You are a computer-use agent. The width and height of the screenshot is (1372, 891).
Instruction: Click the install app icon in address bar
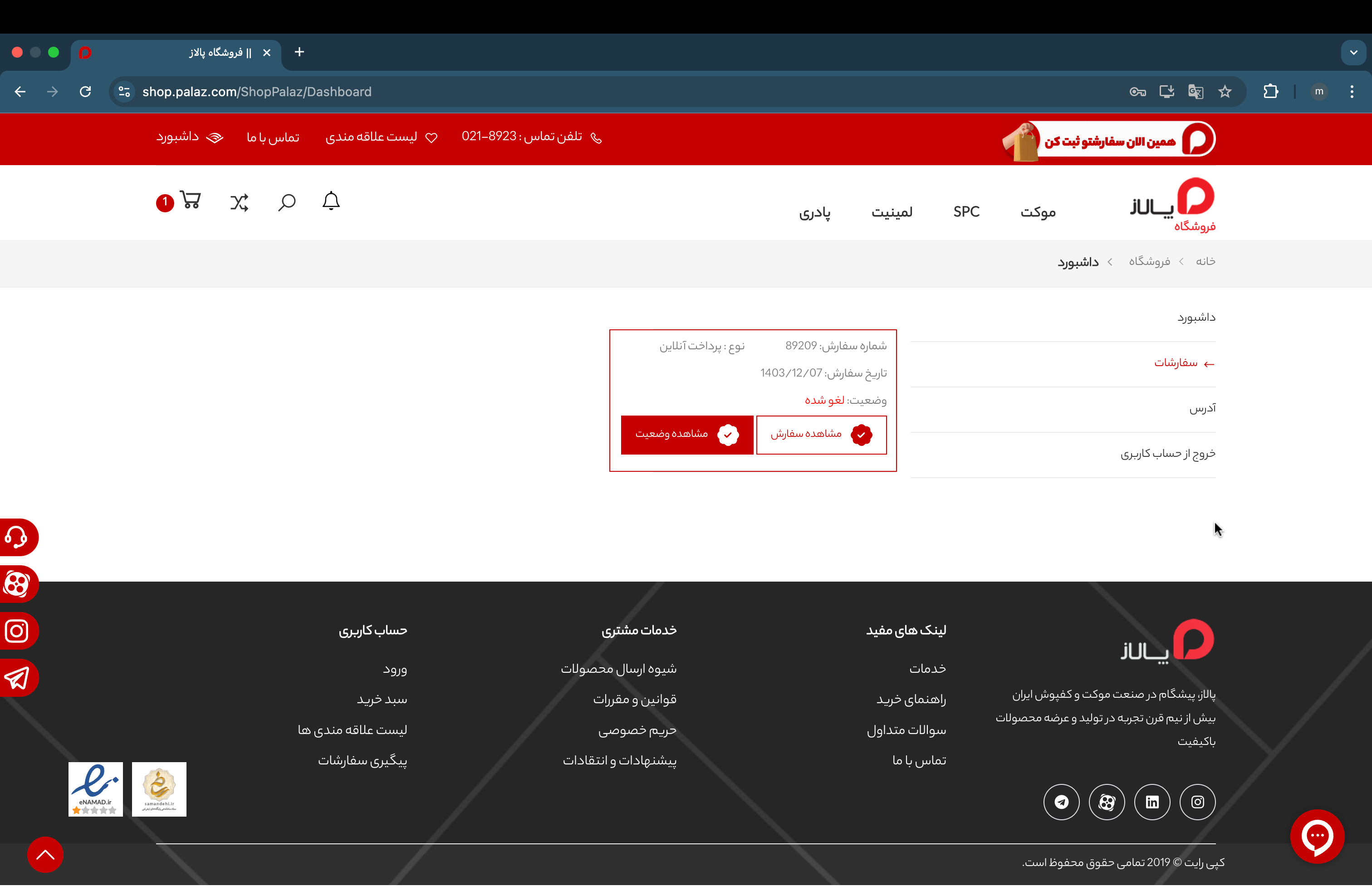(x=1167, y=92)
